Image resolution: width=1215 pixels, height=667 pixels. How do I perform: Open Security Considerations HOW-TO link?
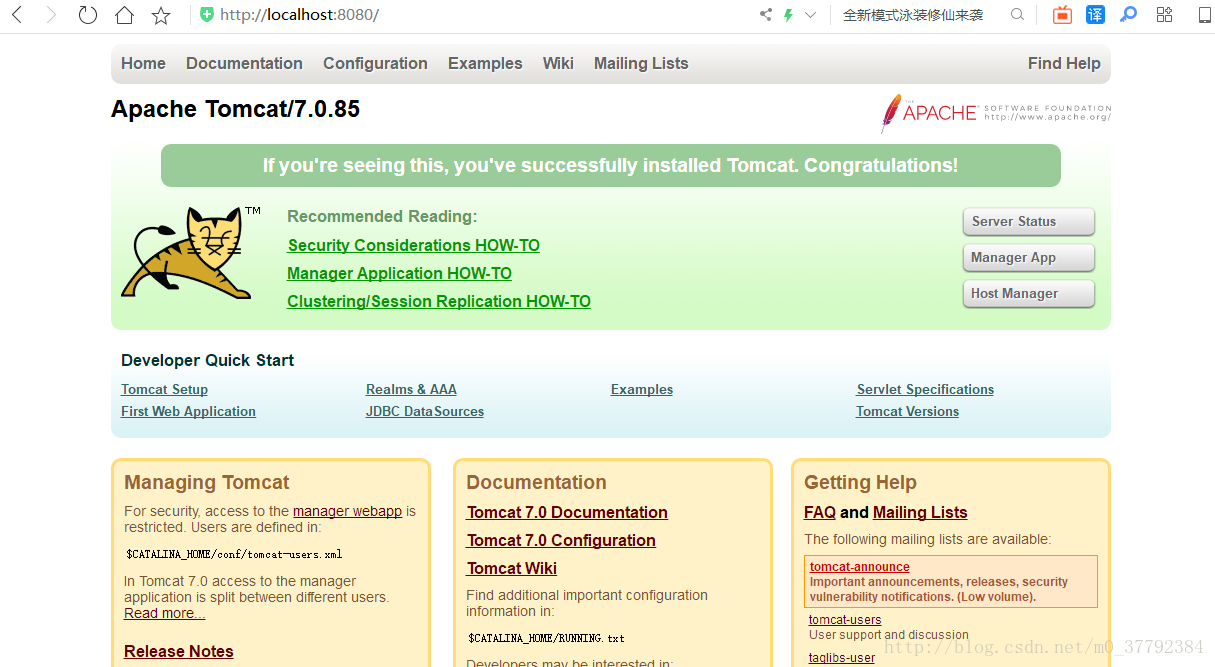click(414, 245)
